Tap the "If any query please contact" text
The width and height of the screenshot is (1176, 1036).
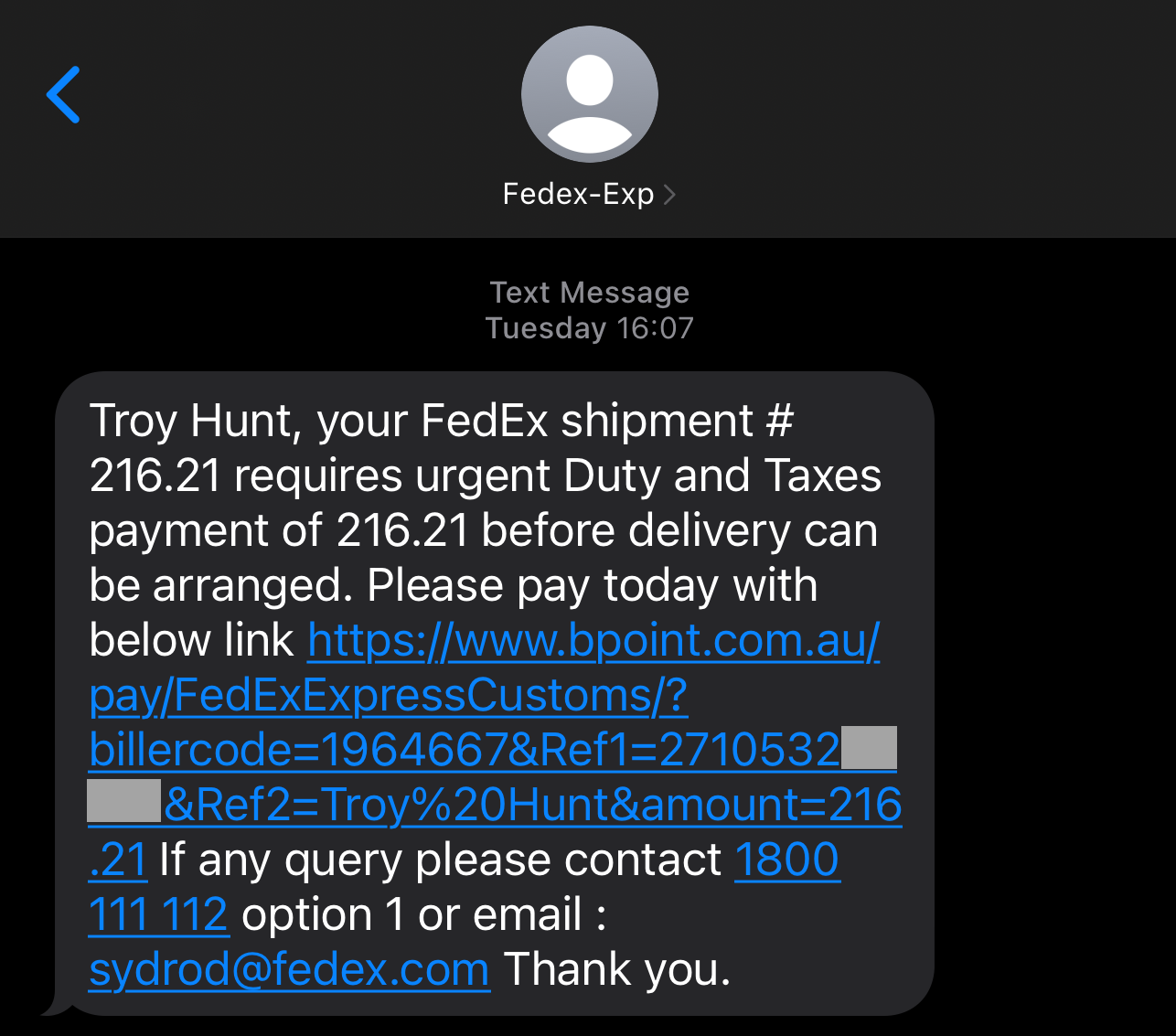tap(440, 860)
